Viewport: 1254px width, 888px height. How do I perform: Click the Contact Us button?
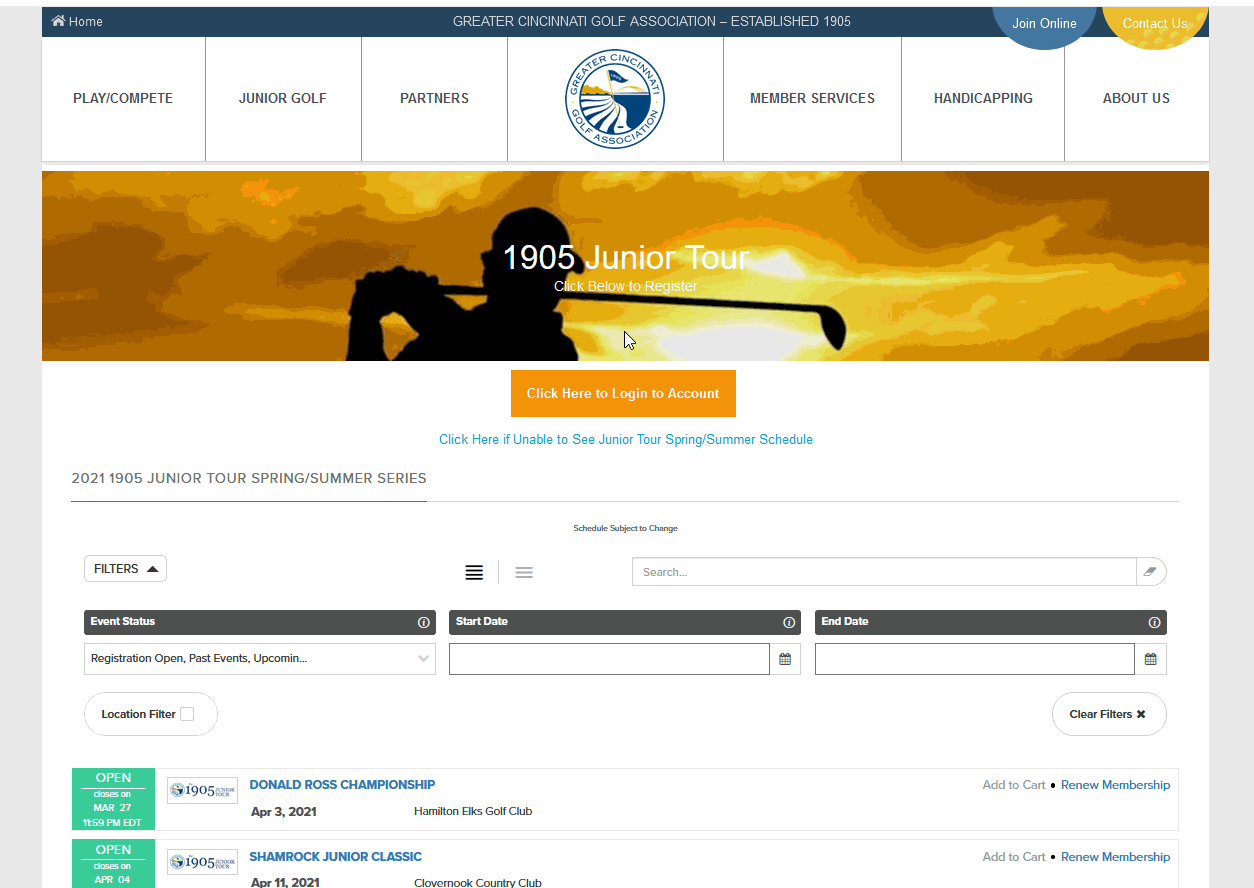(1155, 24)
